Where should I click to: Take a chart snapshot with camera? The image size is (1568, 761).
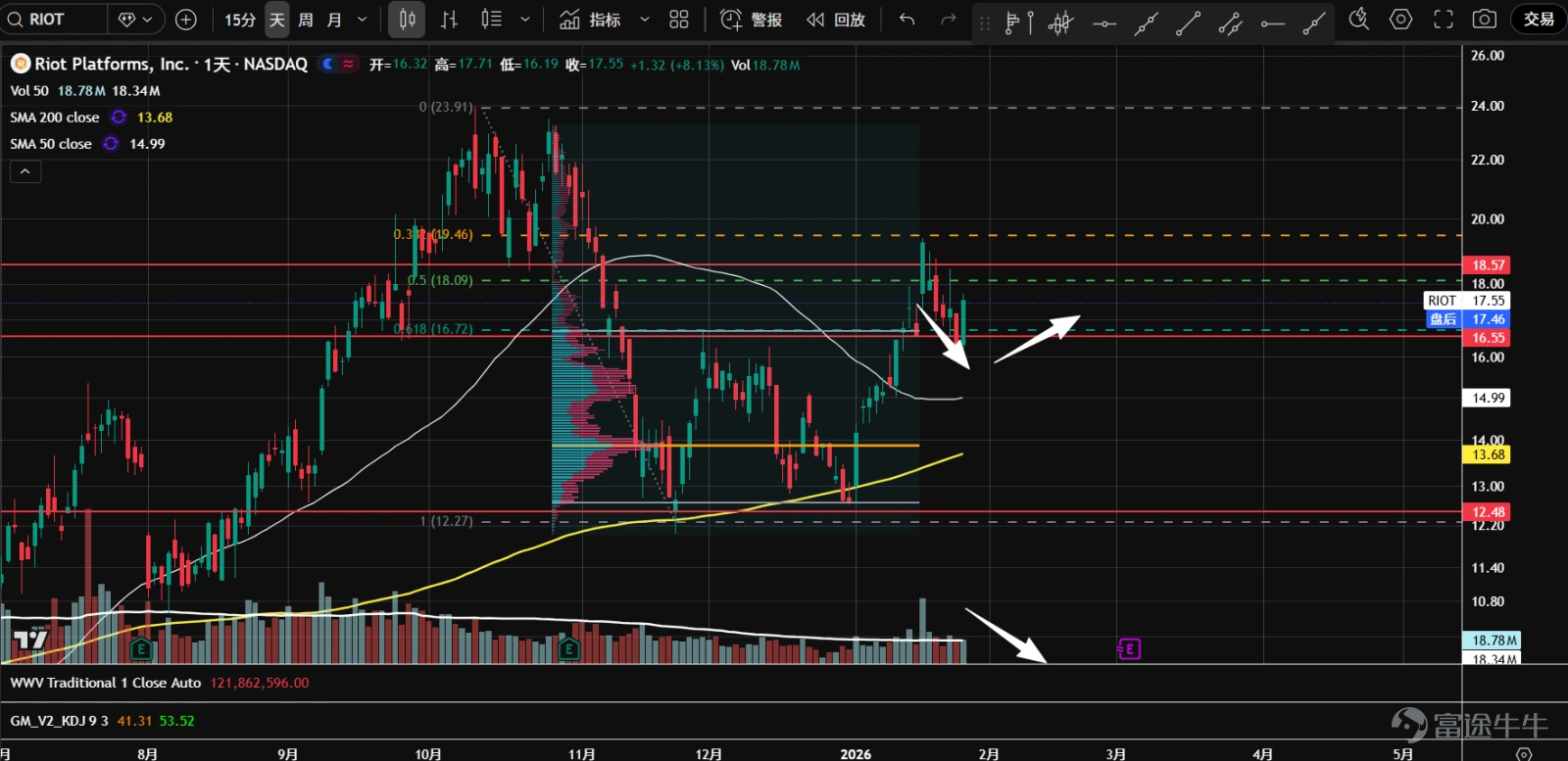[1485, 20]
